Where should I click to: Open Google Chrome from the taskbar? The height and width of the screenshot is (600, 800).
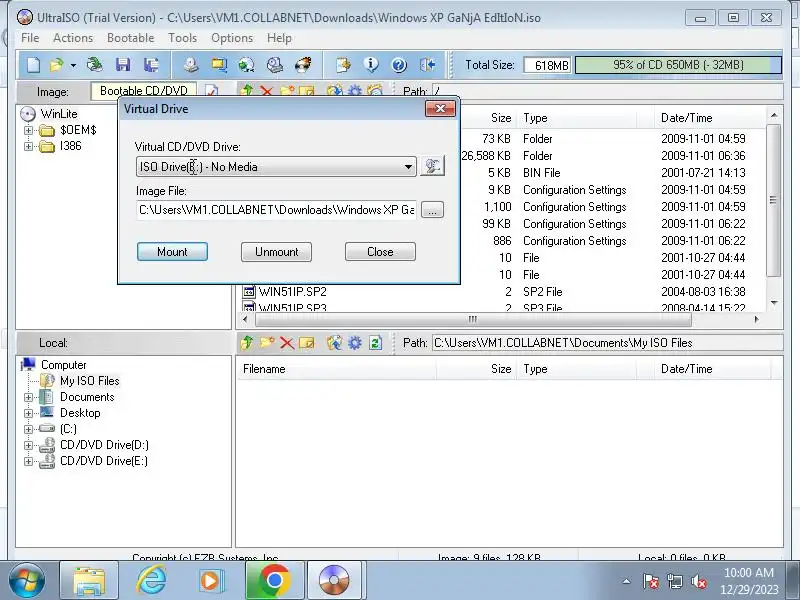click(274, 580)
